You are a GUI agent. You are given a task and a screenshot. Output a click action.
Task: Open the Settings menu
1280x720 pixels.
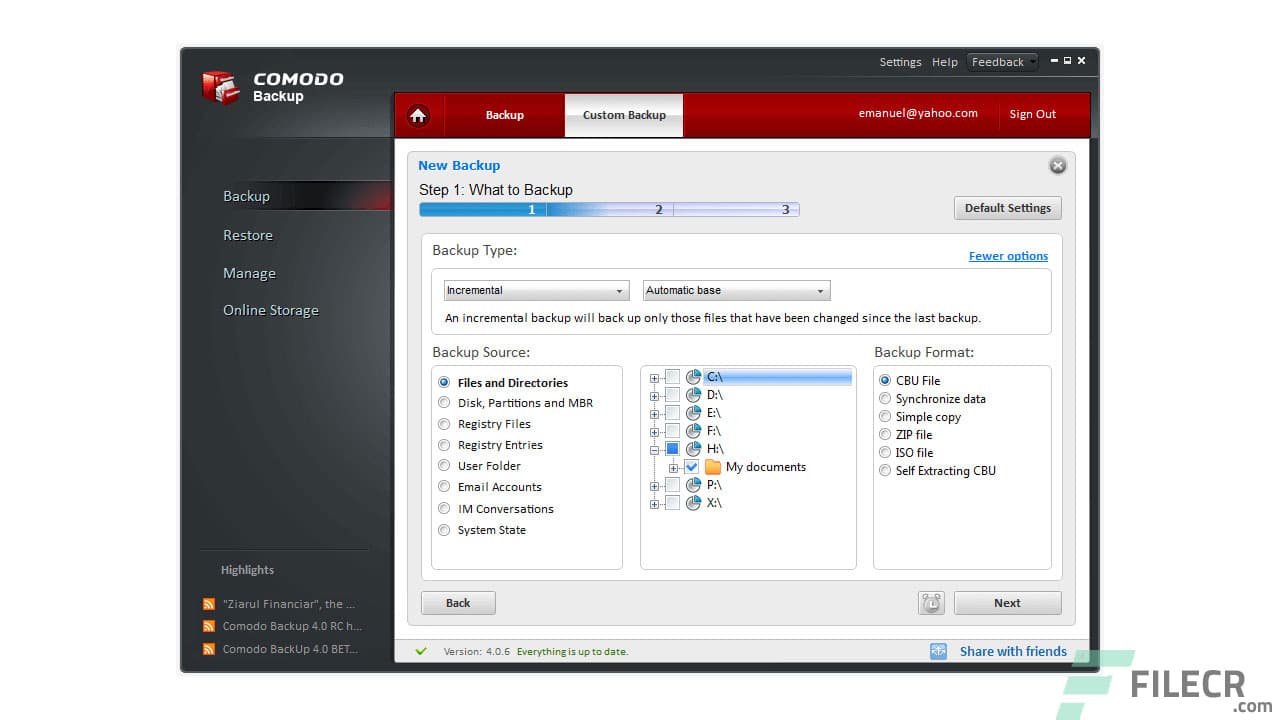900,61
